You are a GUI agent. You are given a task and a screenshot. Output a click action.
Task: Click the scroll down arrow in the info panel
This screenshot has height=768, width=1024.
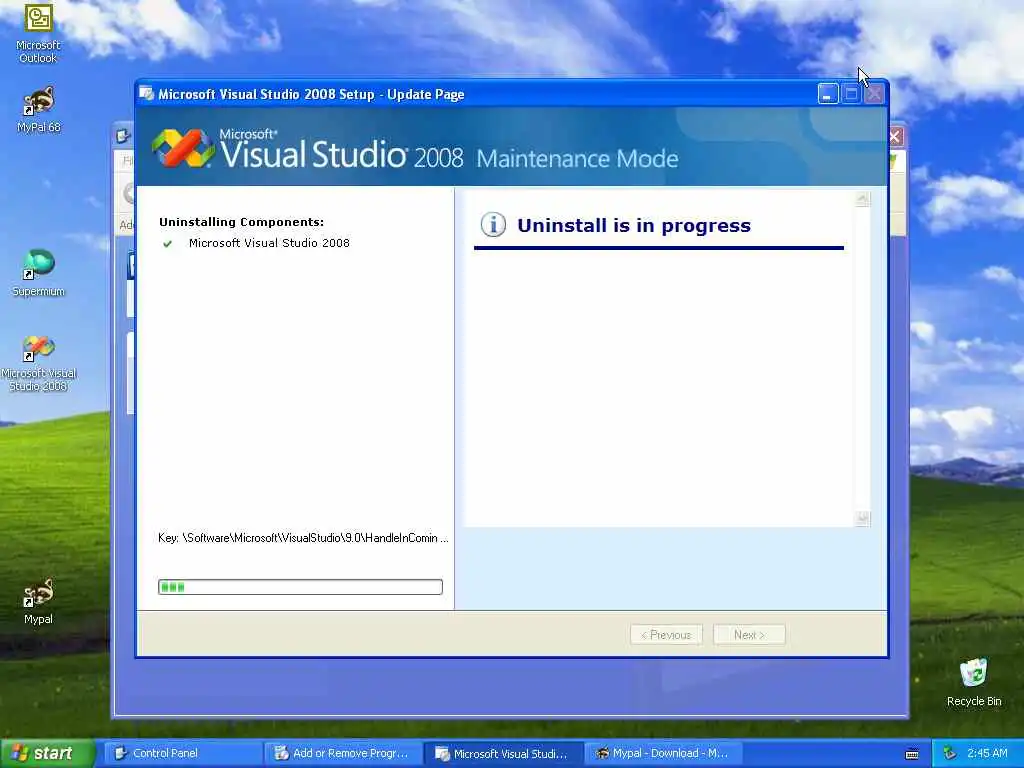(x=862, y=519)
